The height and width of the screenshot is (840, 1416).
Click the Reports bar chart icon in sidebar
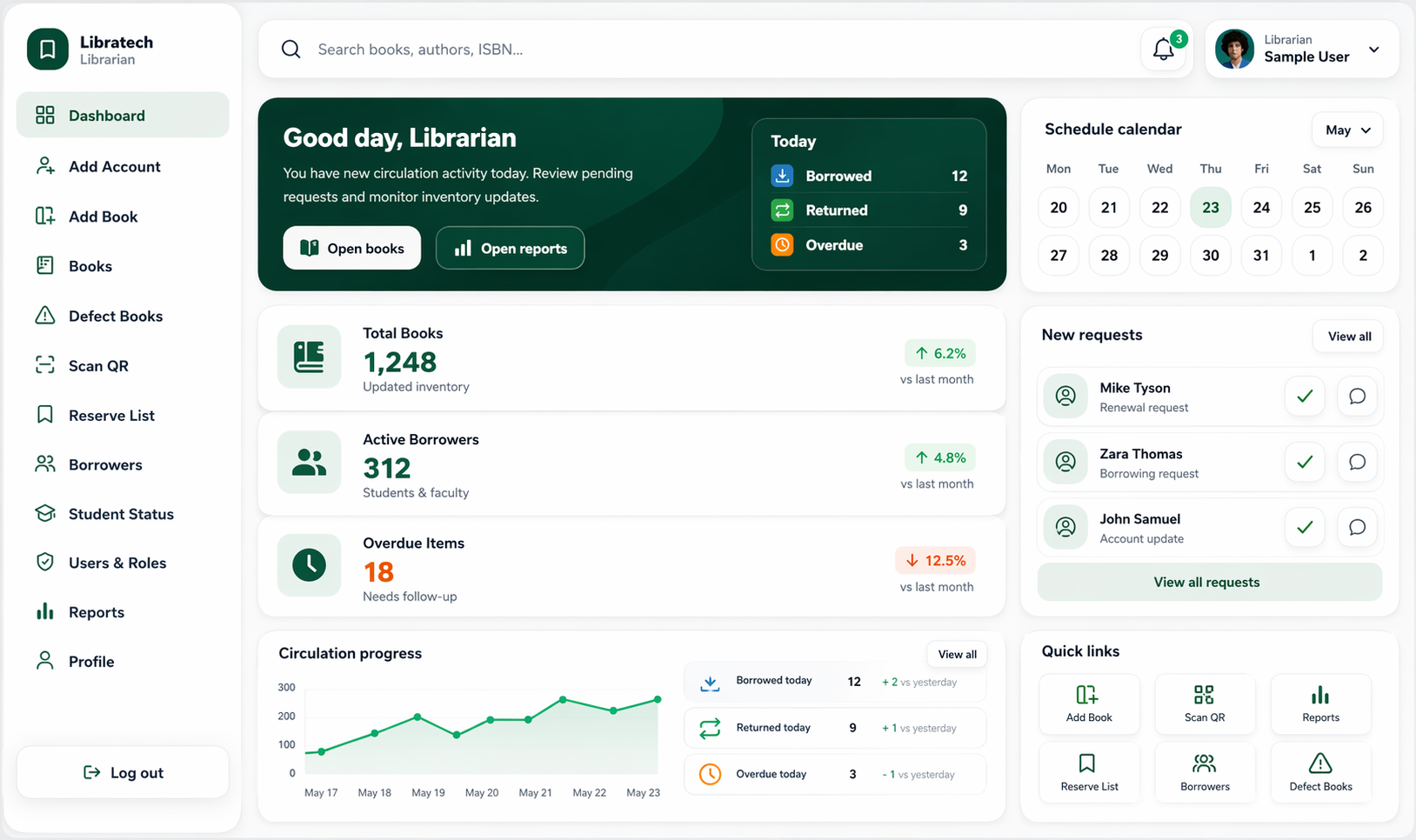pos(45,612)
